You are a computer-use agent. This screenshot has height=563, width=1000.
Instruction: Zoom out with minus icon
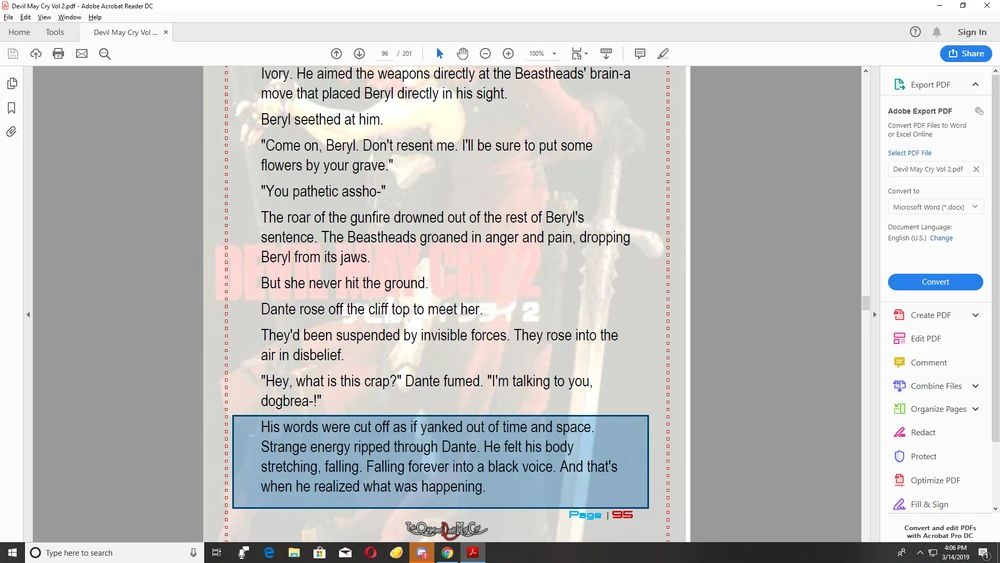[485, 54]
